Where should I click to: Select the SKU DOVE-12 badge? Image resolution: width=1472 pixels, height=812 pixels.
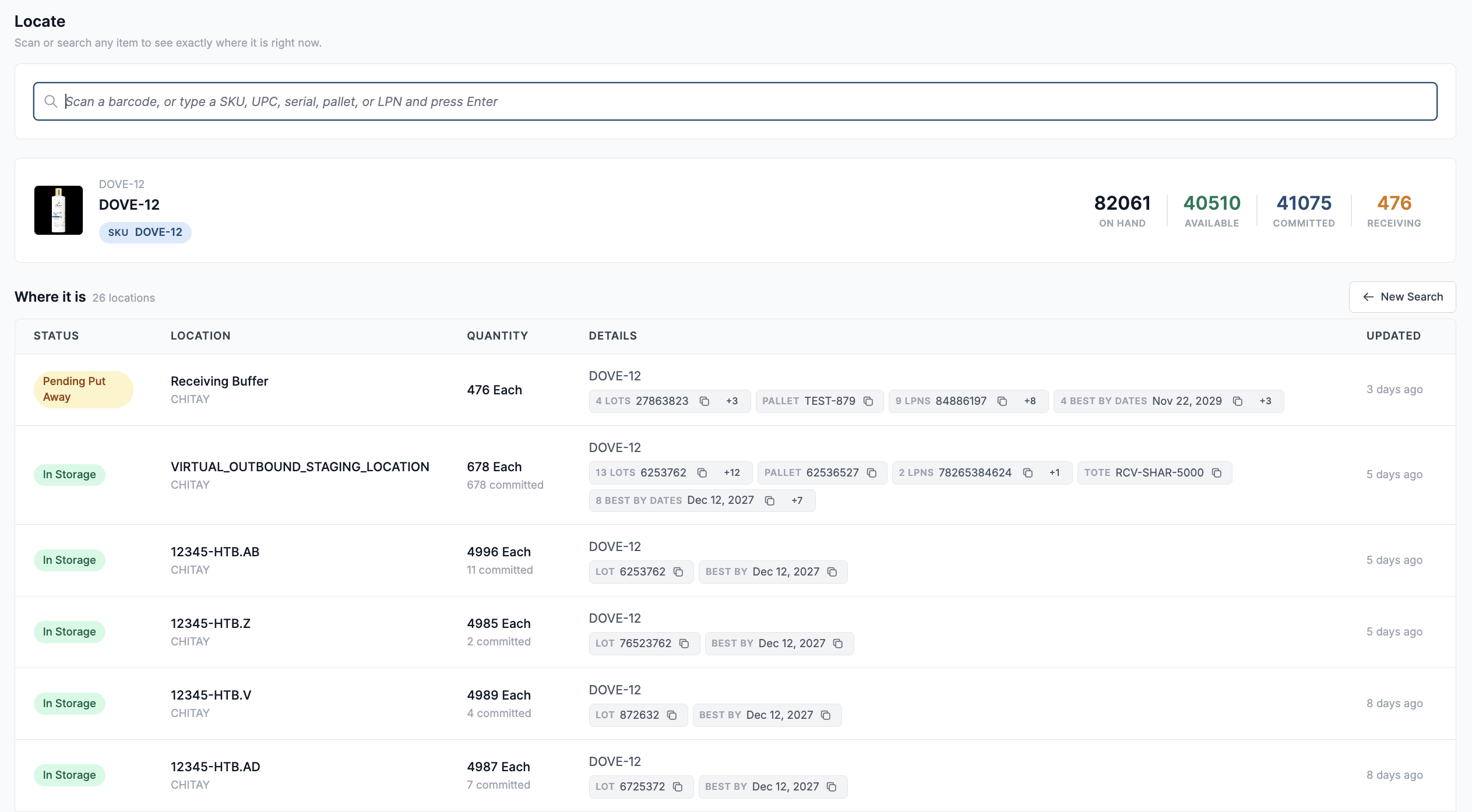click(x=145, y=232)
